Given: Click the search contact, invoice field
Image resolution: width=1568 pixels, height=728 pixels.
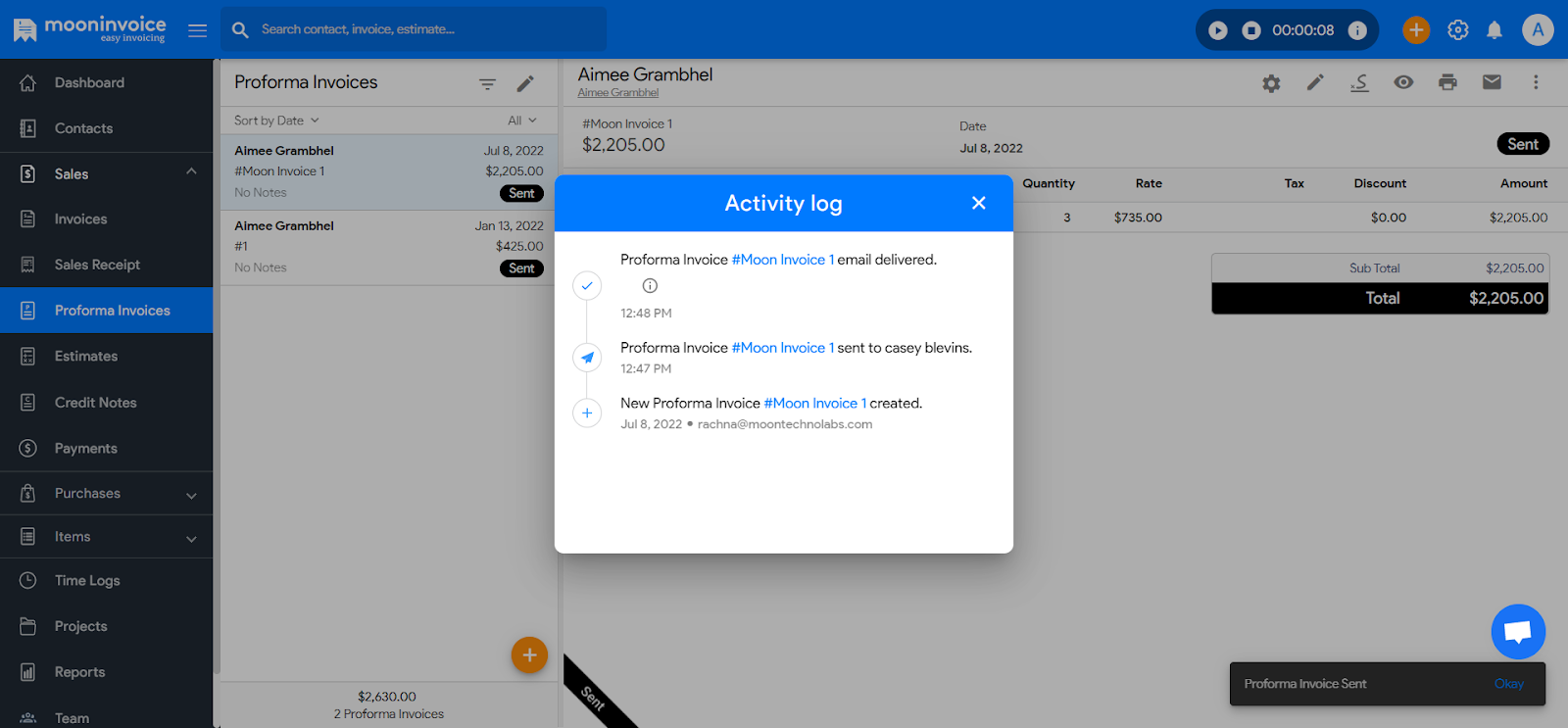Looking at the screenshot, I should 421,29.
